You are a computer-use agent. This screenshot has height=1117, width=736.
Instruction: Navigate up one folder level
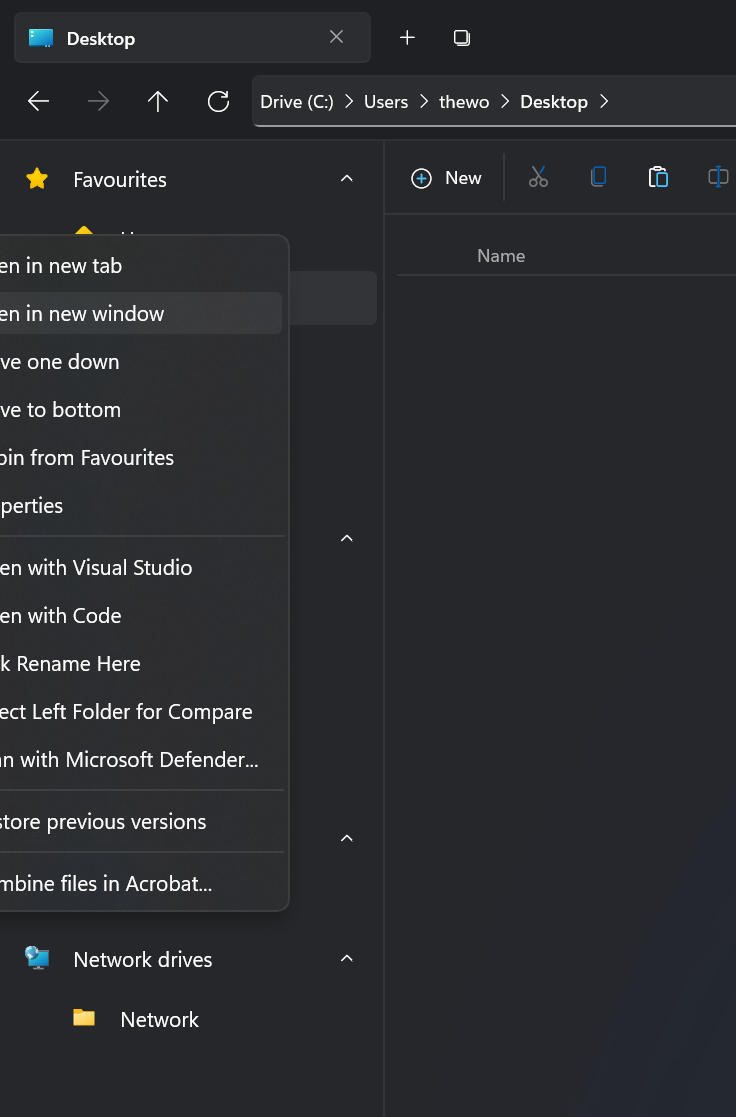tap(158, 101)
